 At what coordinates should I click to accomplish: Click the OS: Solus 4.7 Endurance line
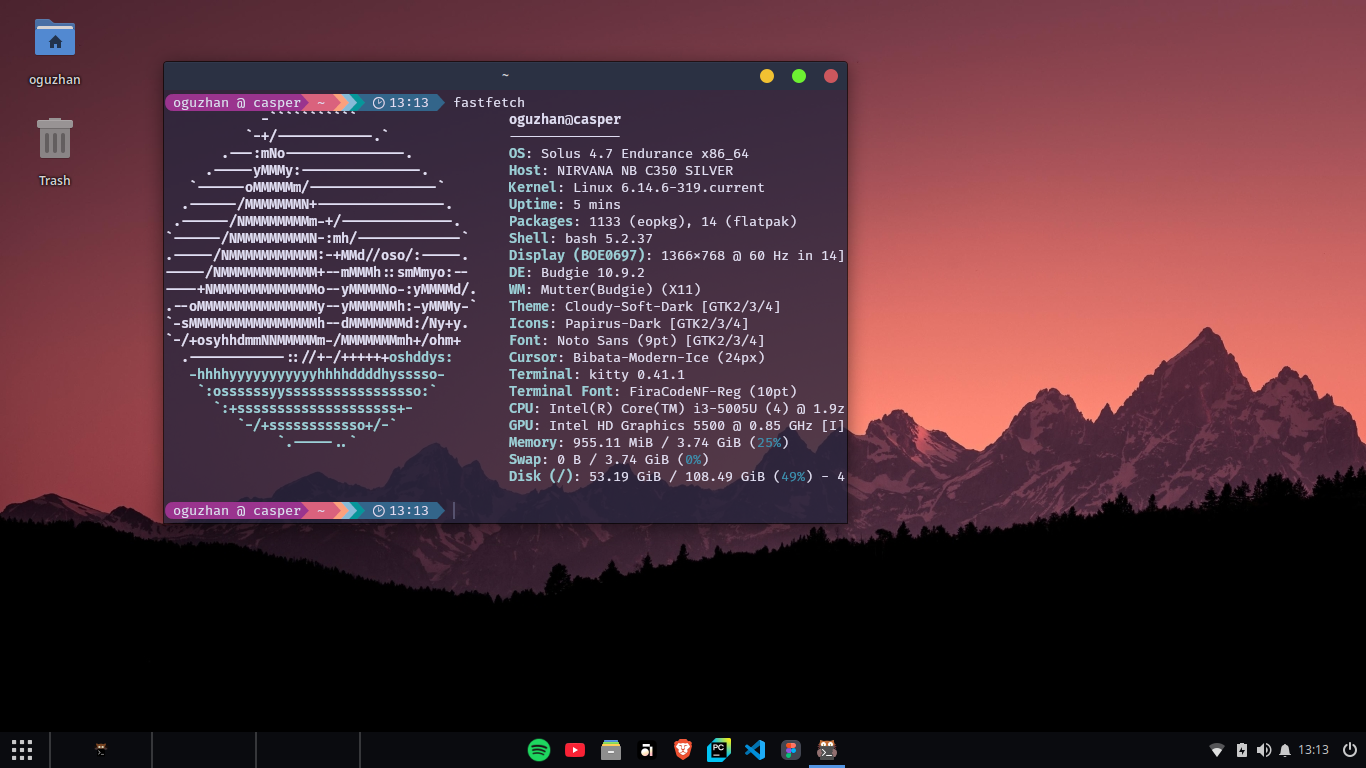(x=628, y=154)
